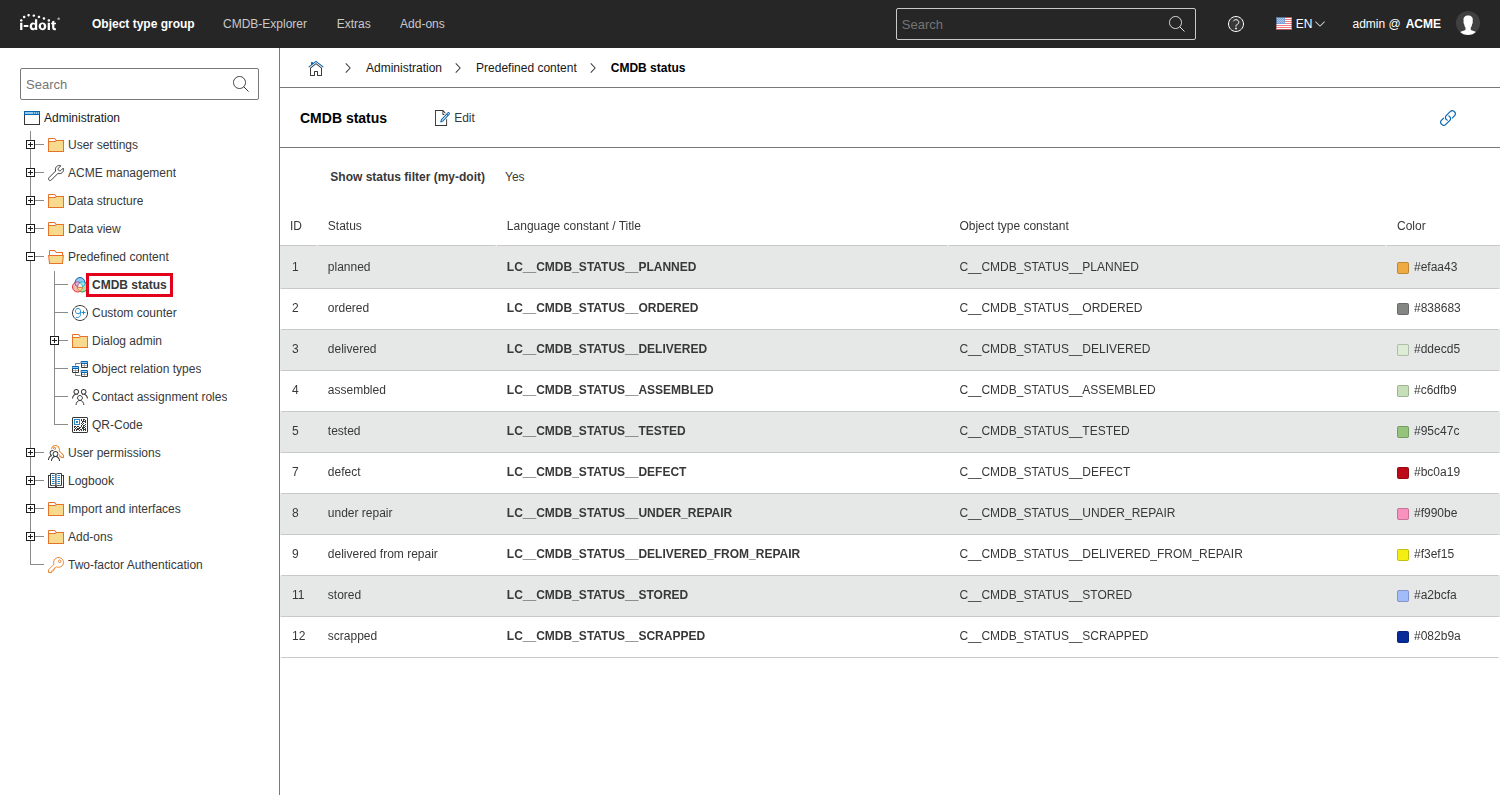Expand the Logbook tree node
The height and width of the screenshot is (795, 1500).
tap(30, 481)
